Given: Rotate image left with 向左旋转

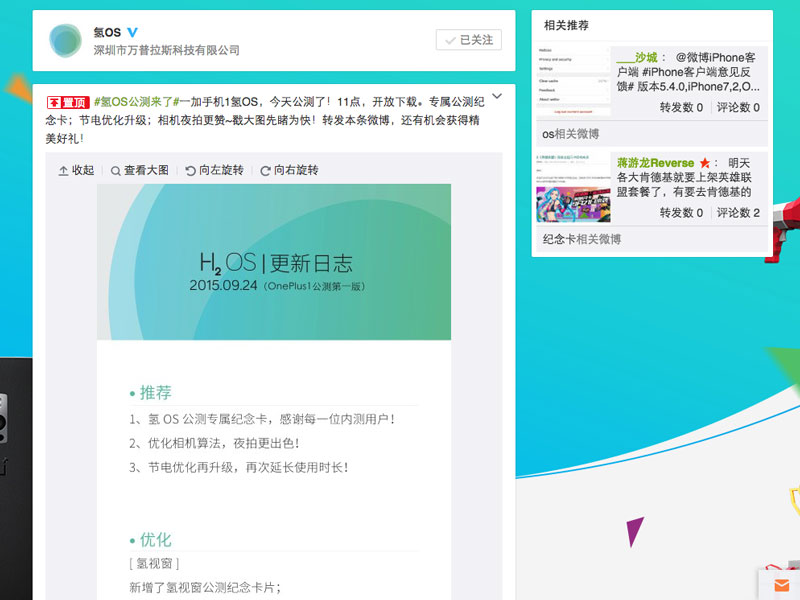Looking at the screenshot, I should click(x=214, y=170).
